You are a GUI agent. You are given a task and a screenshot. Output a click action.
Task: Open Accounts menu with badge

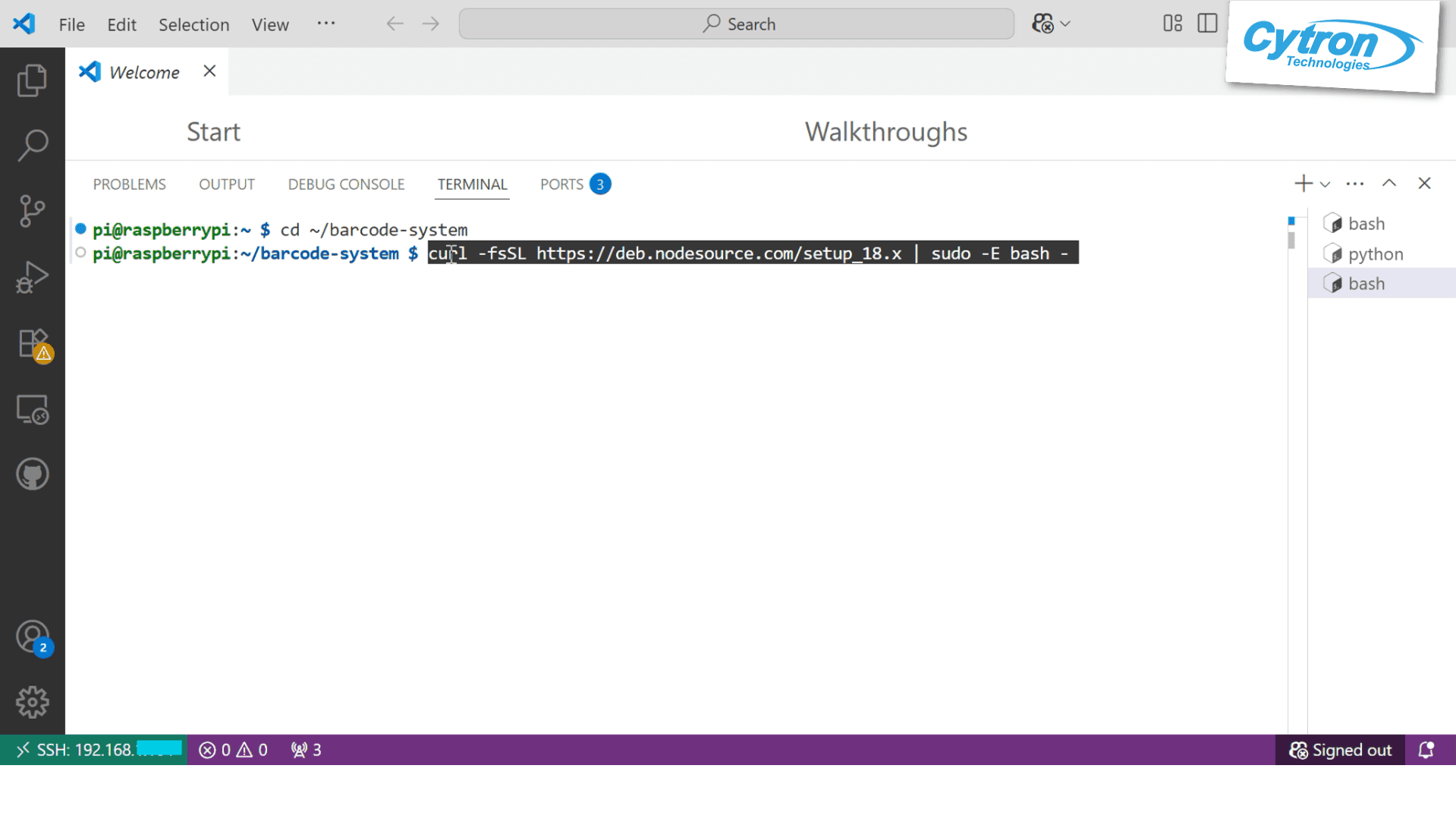click(32, 637)
